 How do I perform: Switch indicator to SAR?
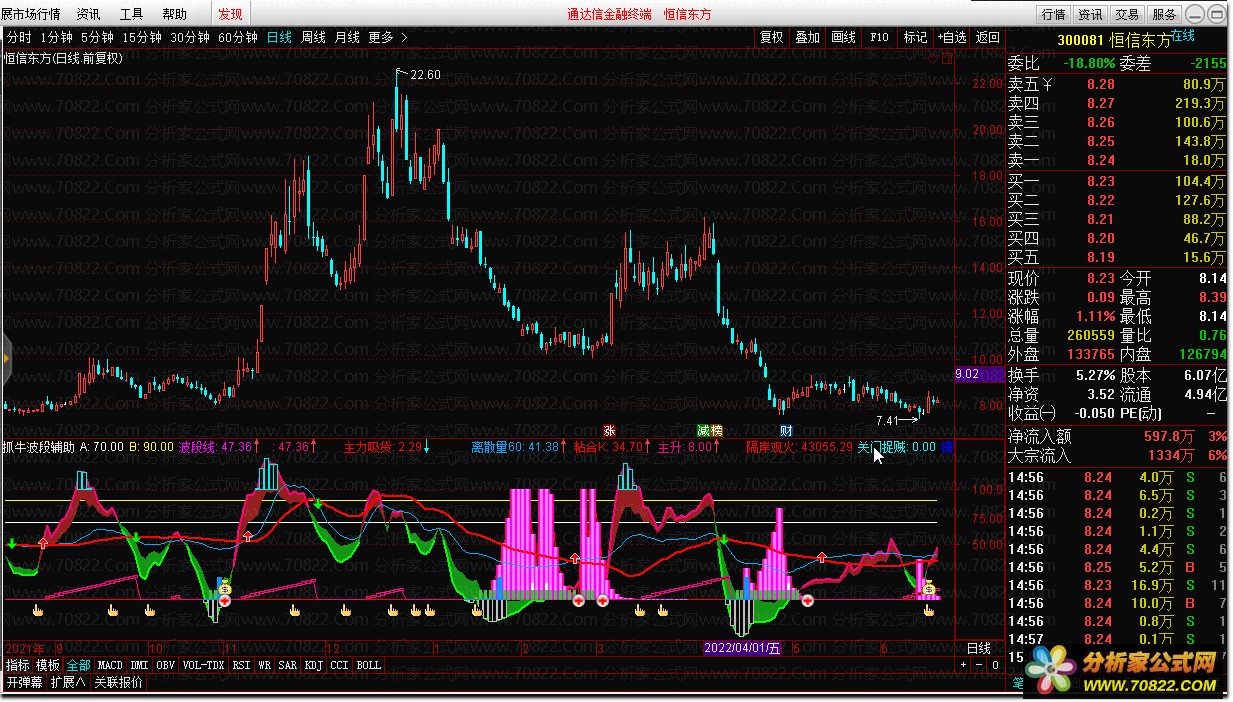point(288,665)
